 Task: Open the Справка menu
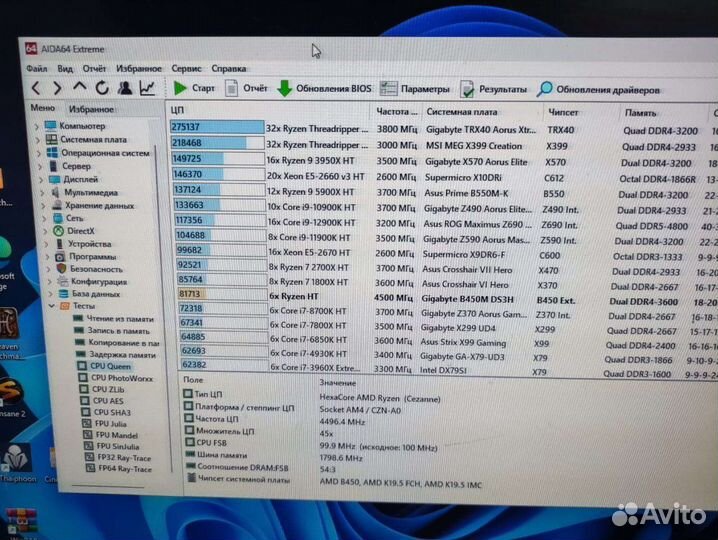pyautogui.click(x=228, y=69)
